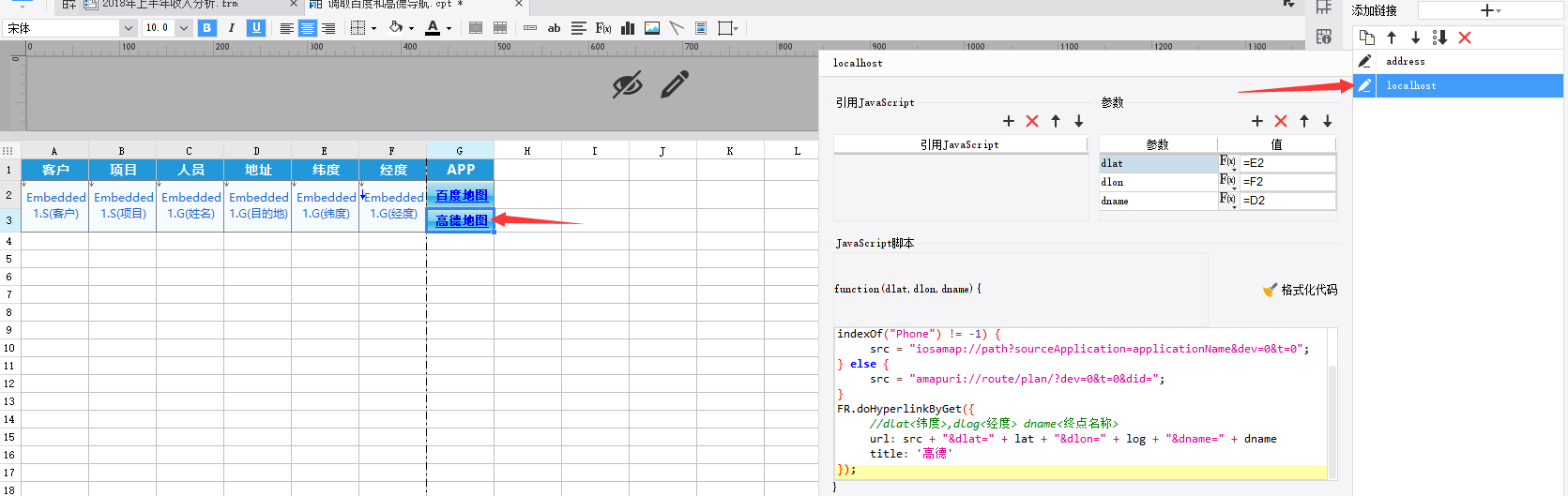Open value type dropdown for dlon
1568x496 pixels.
coord(1227,182)
